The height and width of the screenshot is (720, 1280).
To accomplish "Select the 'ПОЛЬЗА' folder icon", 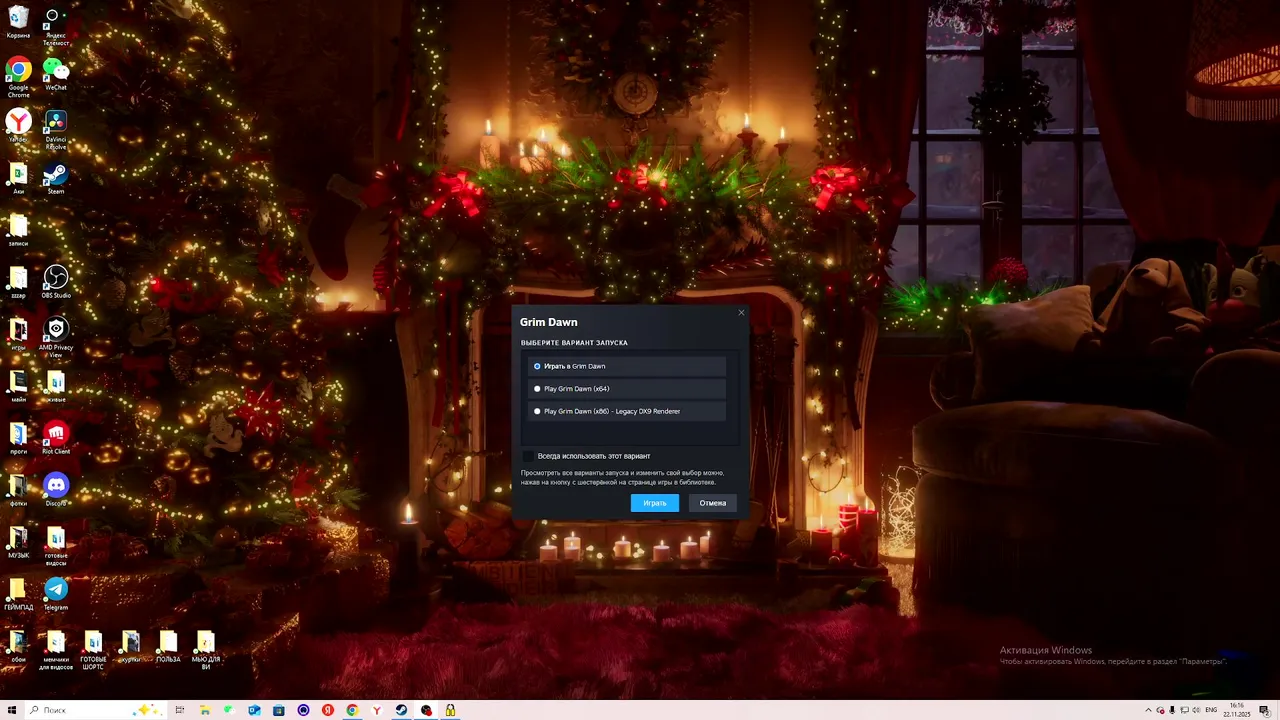I will click(168, 646).
